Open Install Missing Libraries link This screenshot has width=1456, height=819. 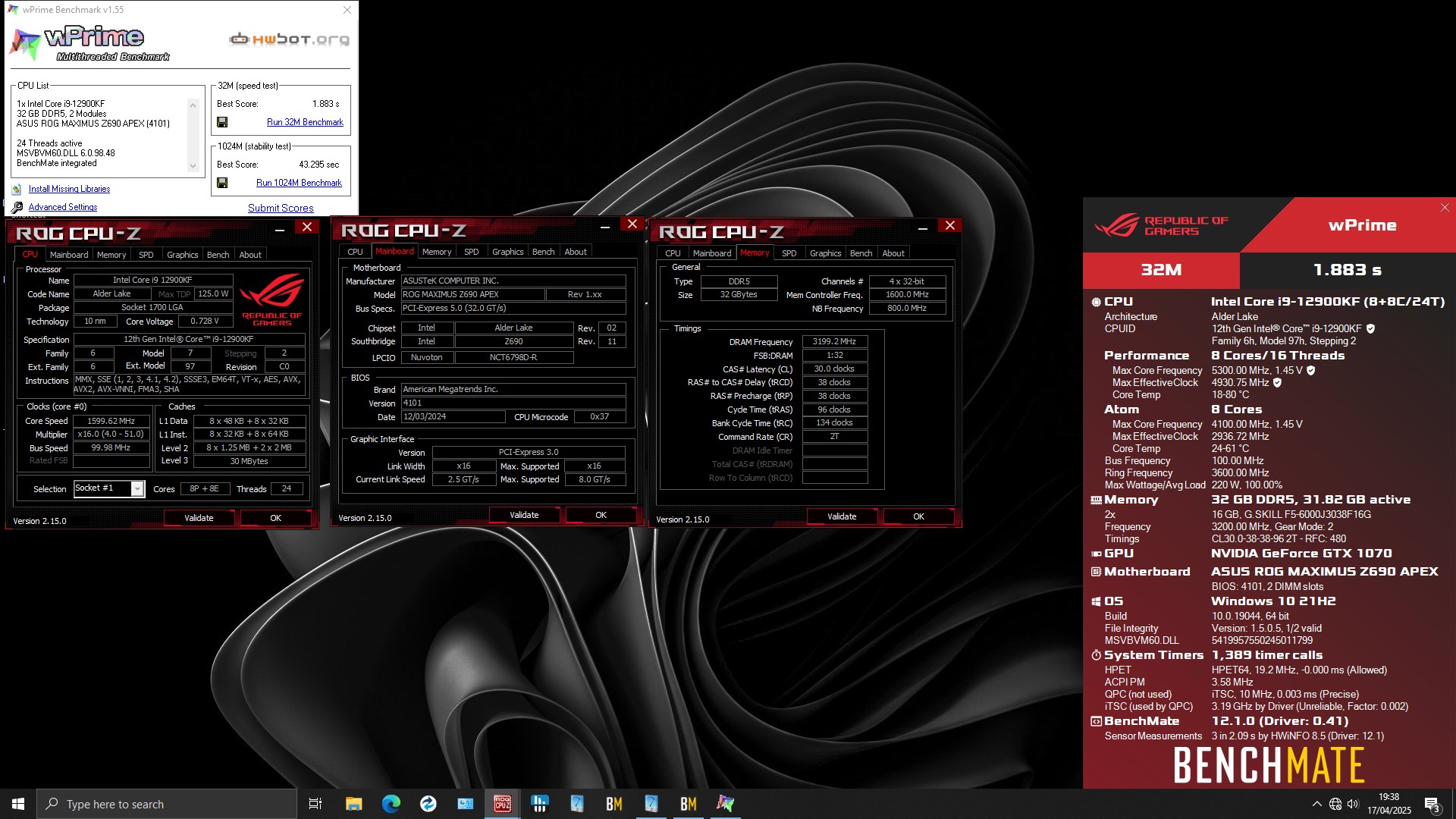coord(69,190)
